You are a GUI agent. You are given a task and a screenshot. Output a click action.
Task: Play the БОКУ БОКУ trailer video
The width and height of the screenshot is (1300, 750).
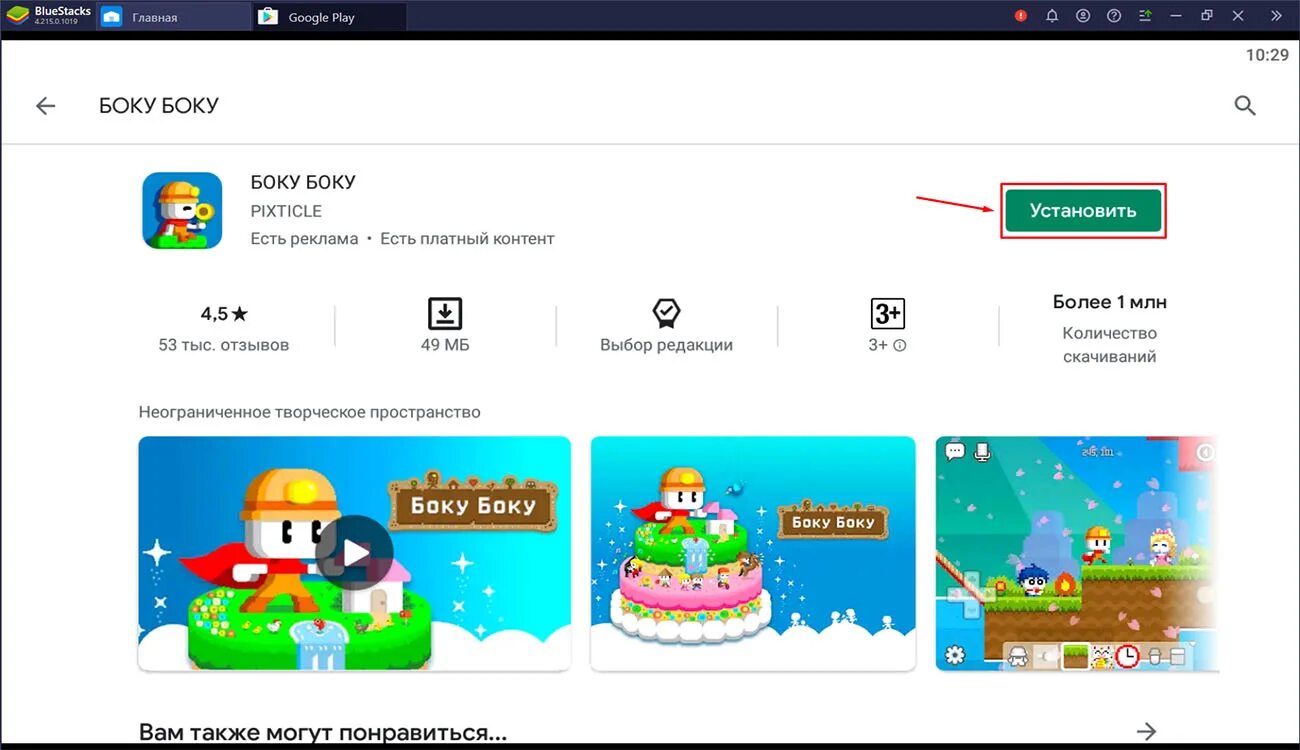(x=354, y=553)
